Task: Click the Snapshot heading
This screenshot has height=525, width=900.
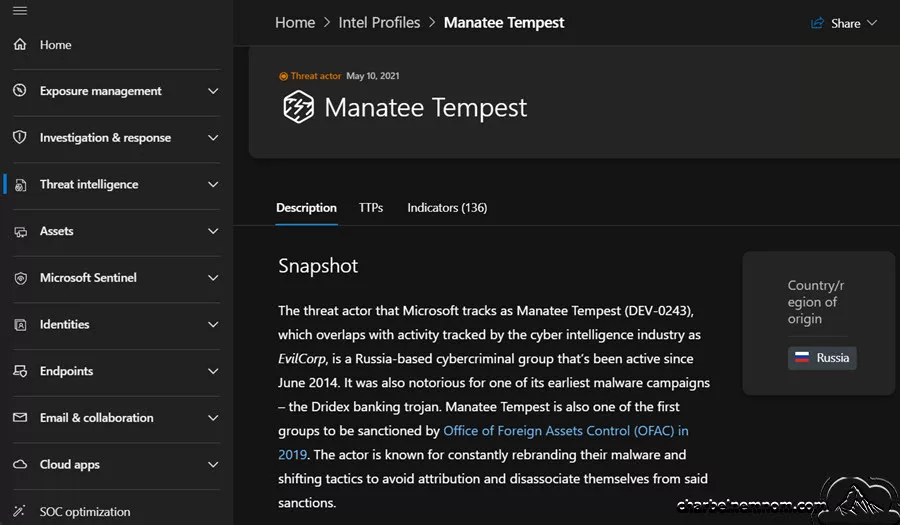Action: [318, 266]
